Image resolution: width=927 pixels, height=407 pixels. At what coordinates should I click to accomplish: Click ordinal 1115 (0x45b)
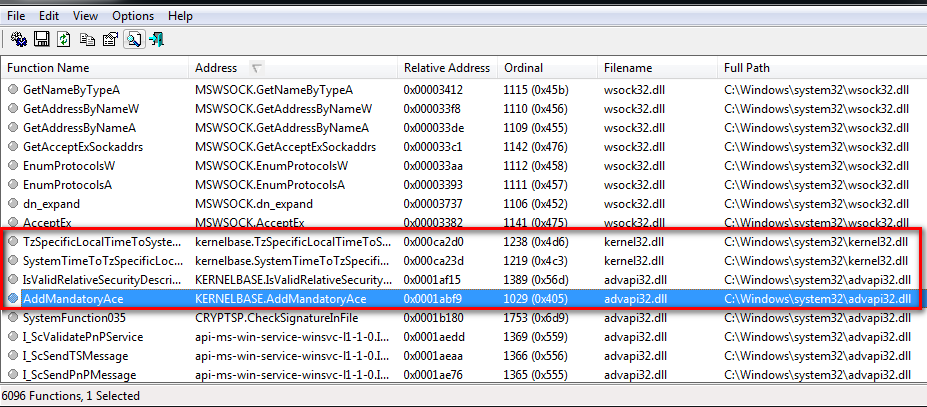point(536,90)
